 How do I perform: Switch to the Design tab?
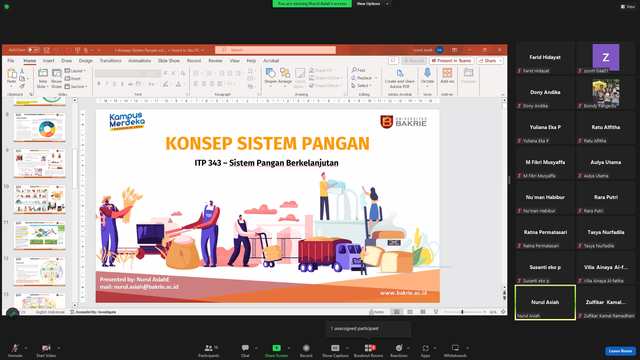pos(86,60)
